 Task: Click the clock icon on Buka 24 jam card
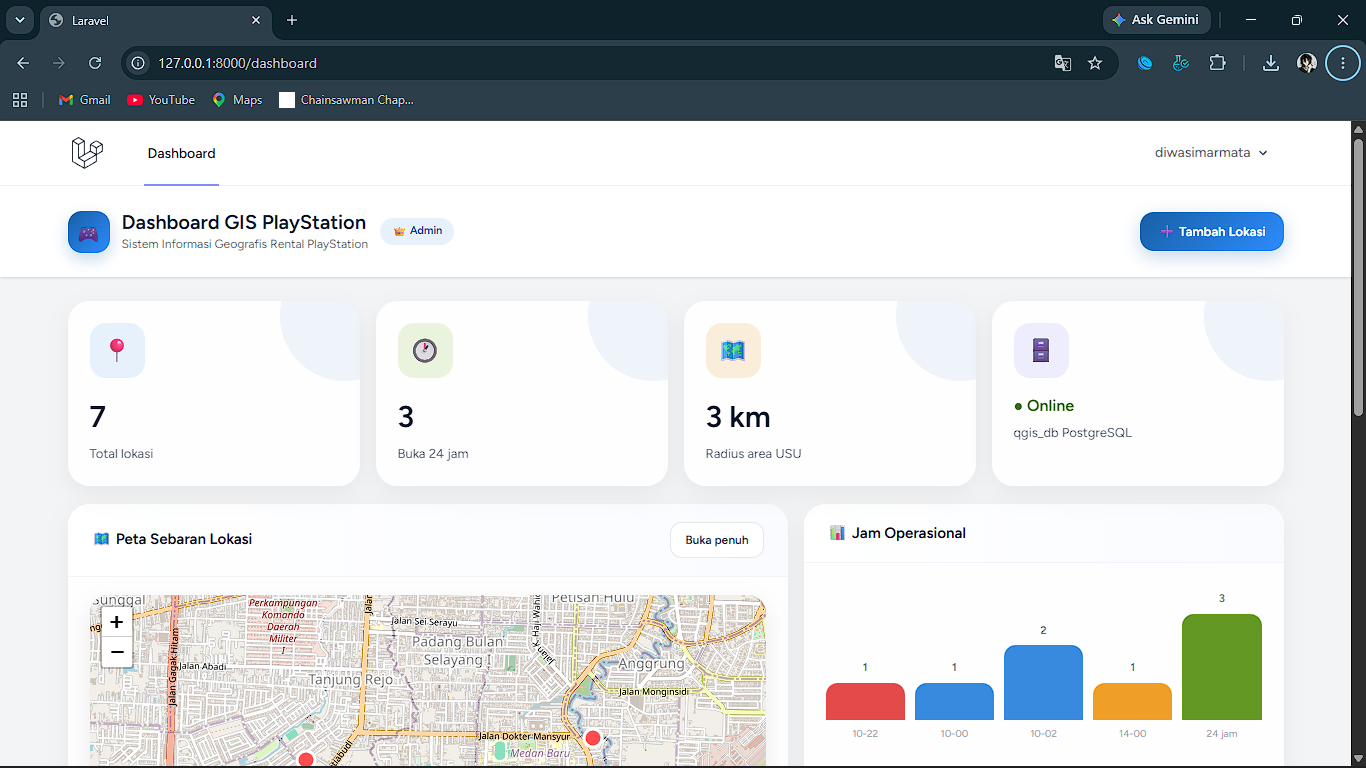coord(425,350)
